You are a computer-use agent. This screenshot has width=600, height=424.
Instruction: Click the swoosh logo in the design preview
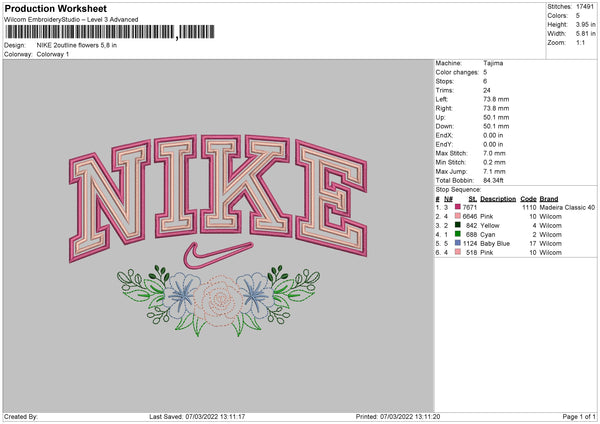218,255
